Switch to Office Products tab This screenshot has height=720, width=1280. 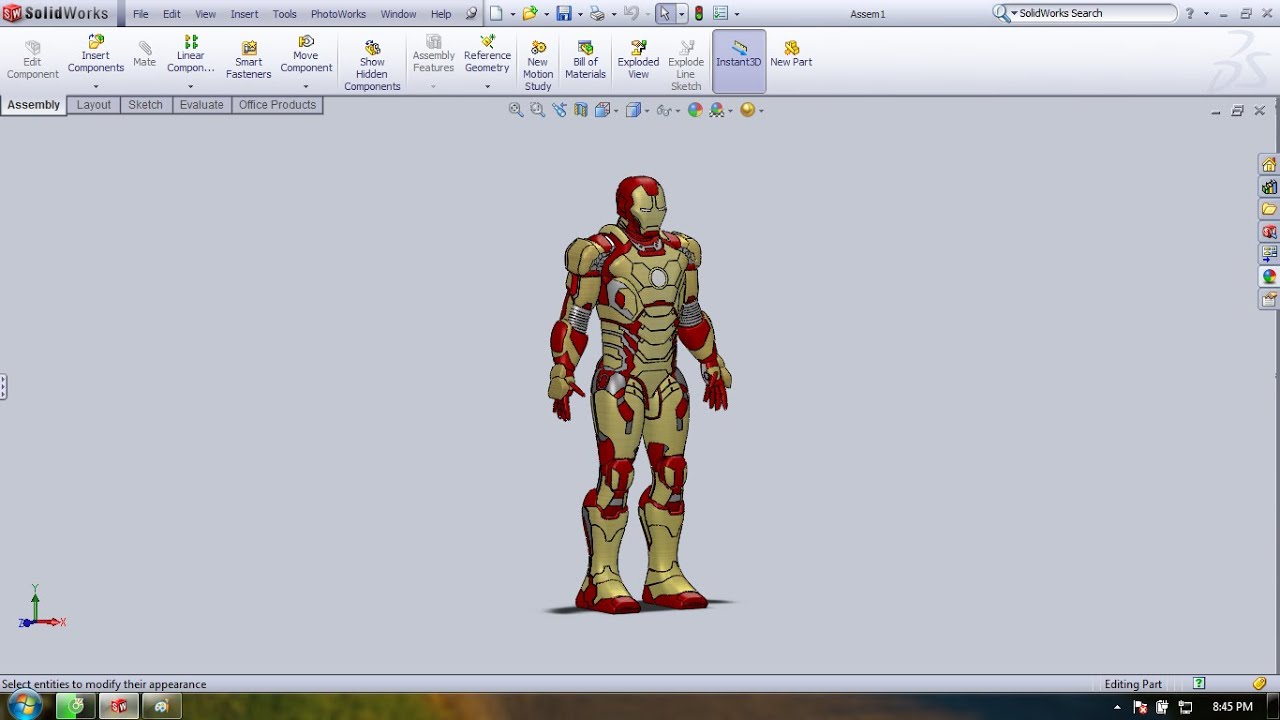(277, 105)
